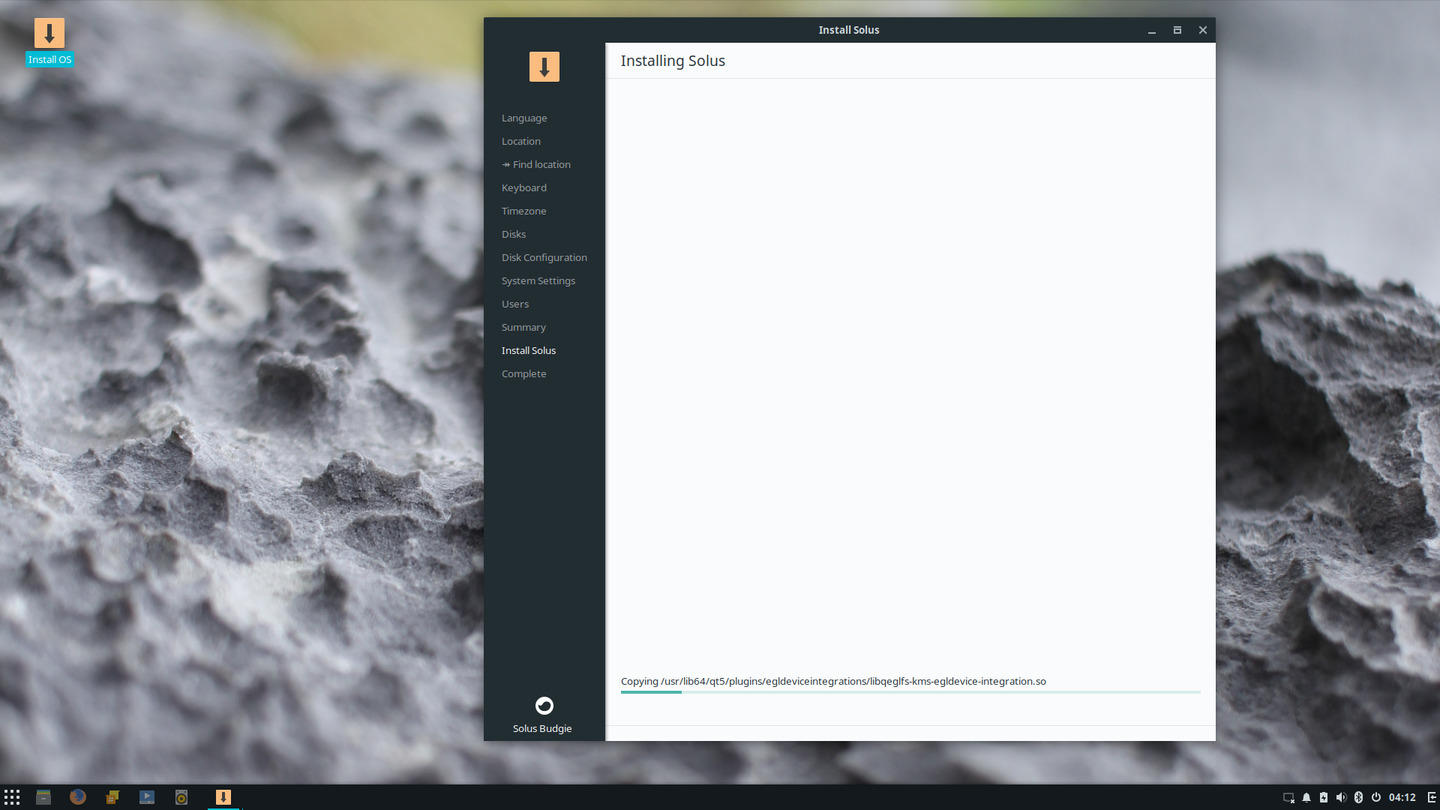This screenshot has height=810, width=1440.
Task: Open the Budgie applications menu grid
Action: click(x=12, y=797)
